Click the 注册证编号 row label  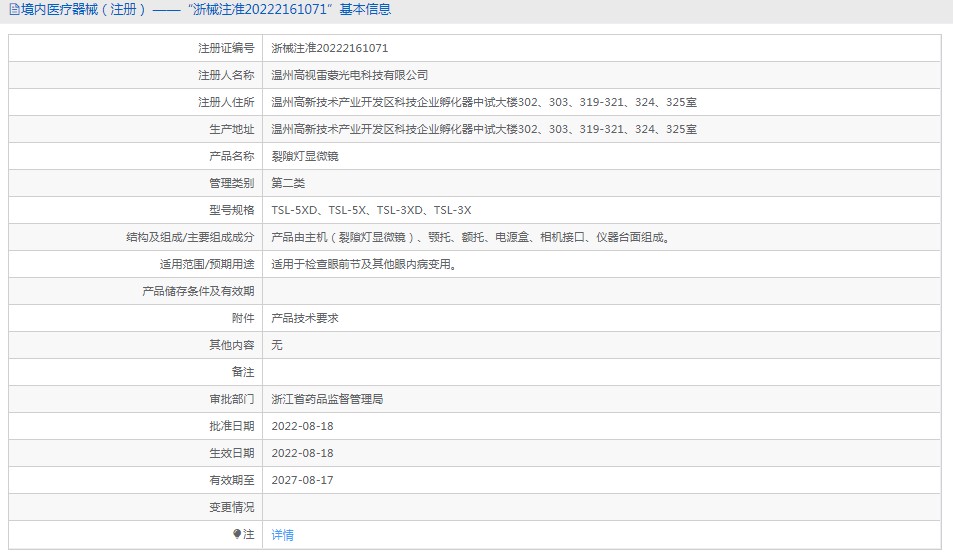(226, 48)
